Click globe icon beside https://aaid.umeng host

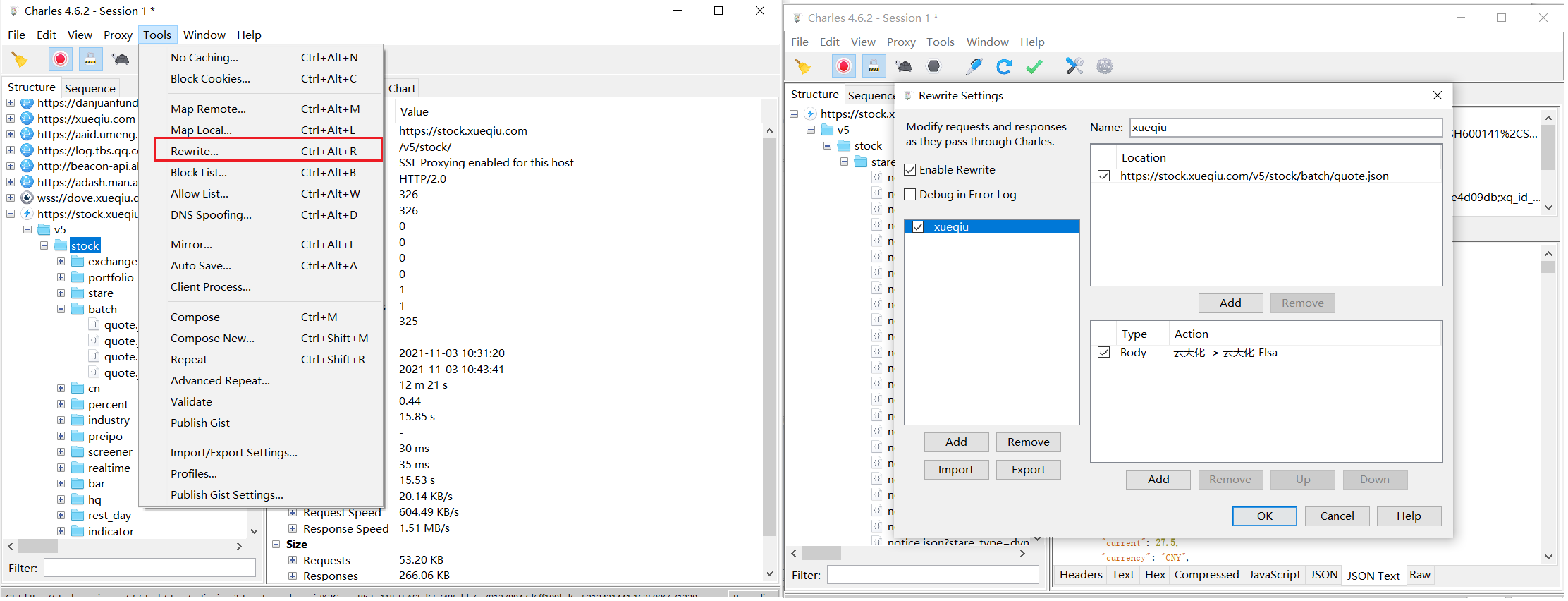click(27, 134)
